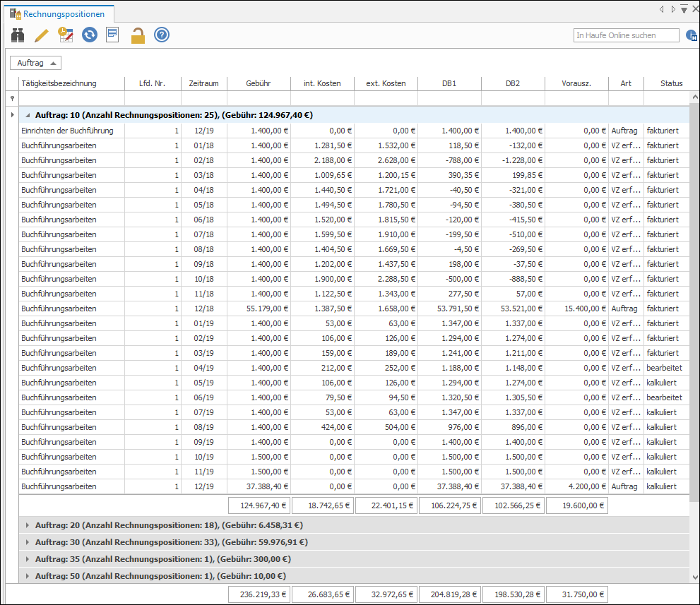Sort by Lfd. Nr. column header
The height and width of the screenshot is (605, 700).
[x=153, y=83]
